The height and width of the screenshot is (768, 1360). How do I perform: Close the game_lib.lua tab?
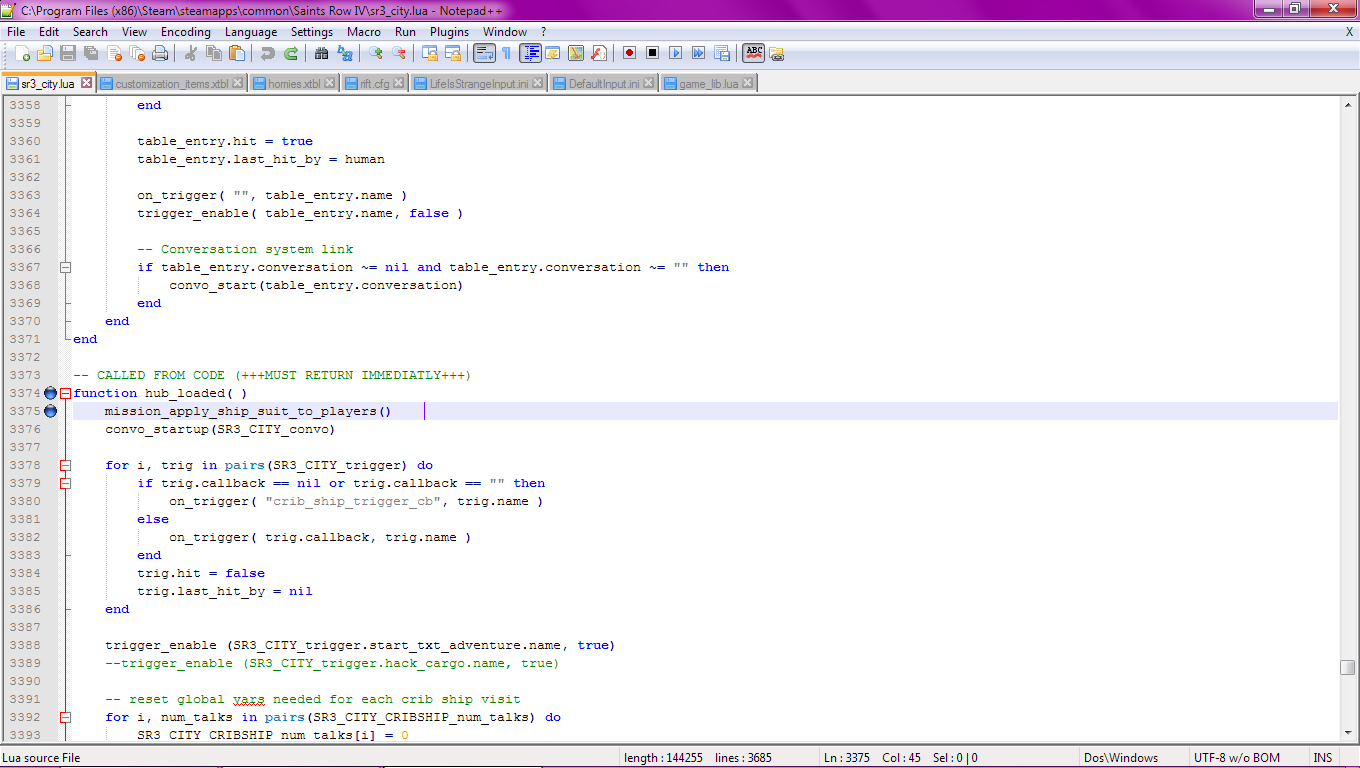pos(748,83)
